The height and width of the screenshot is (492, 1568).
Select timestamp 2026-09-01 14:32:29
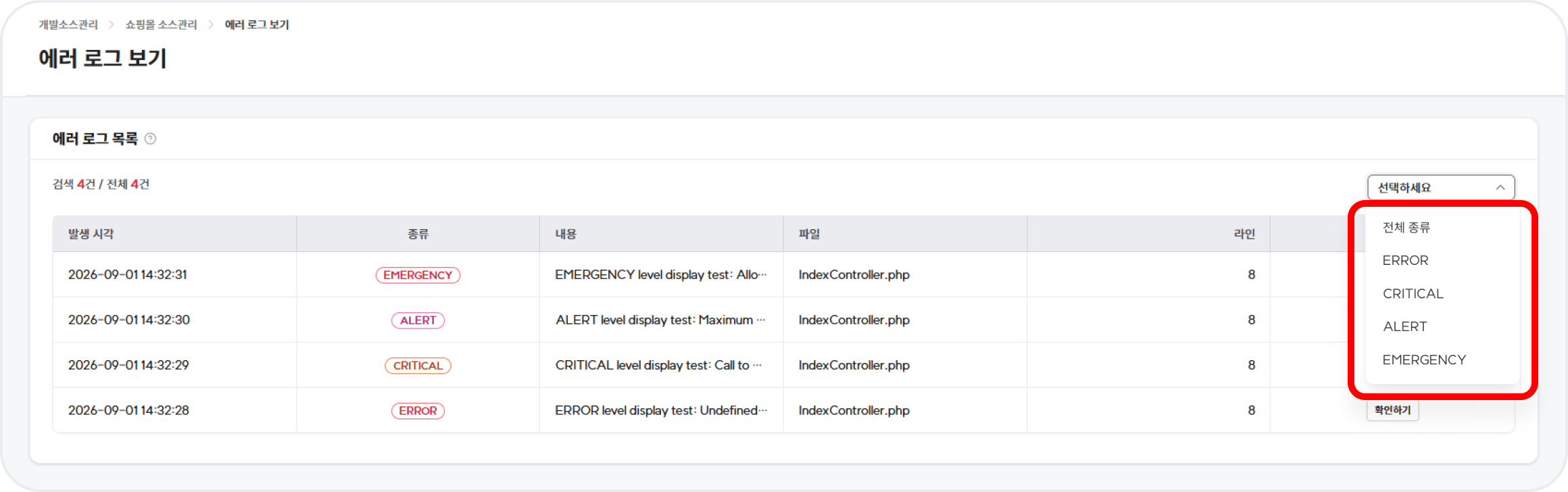[128, 365]
